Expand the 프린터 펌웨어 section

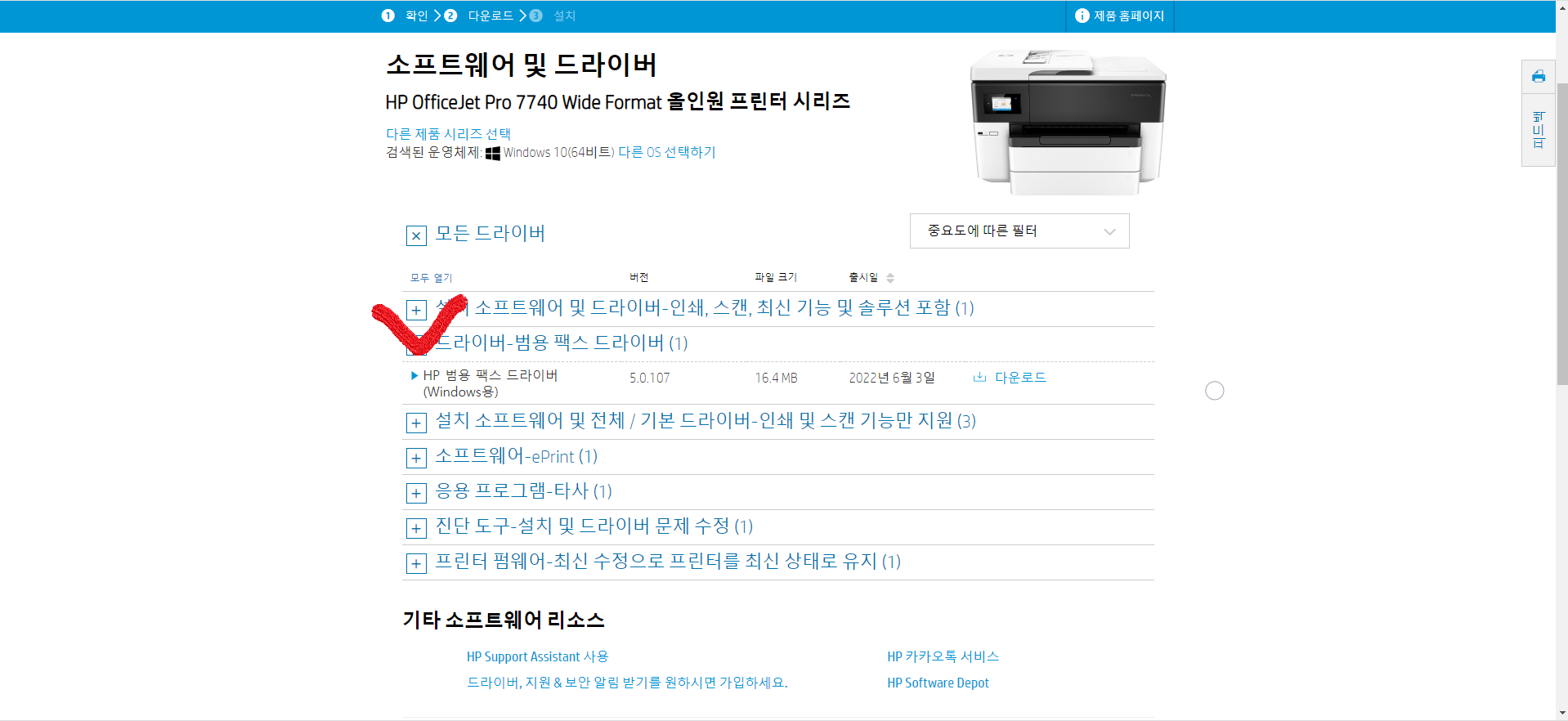[x=416, y=563]
